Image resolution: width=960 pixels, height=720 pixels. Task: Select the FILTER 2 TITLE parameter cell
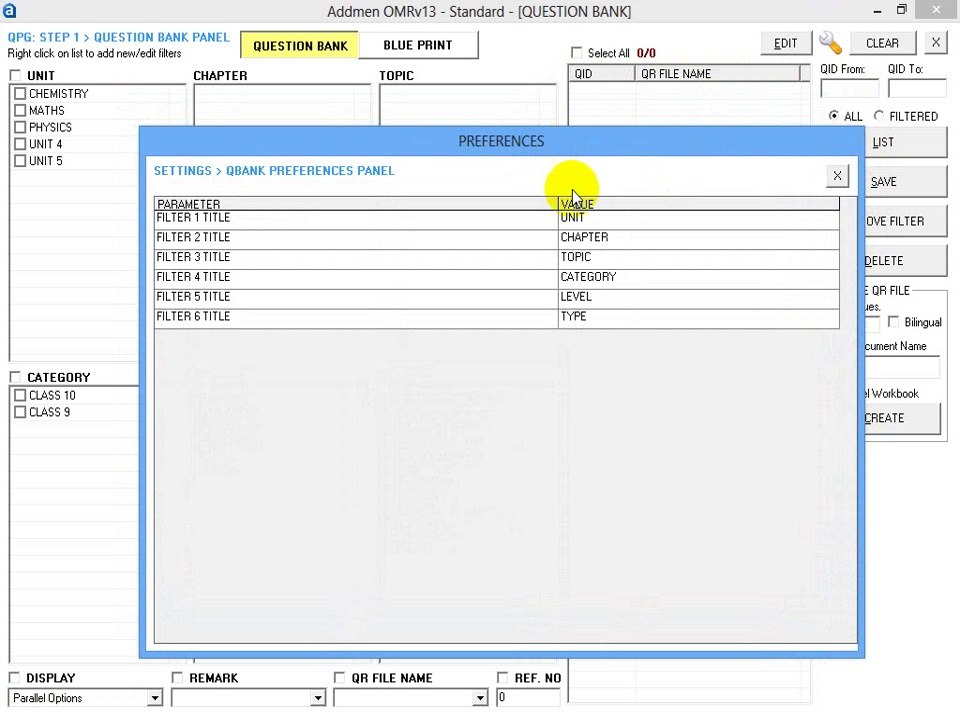point(356,238)
